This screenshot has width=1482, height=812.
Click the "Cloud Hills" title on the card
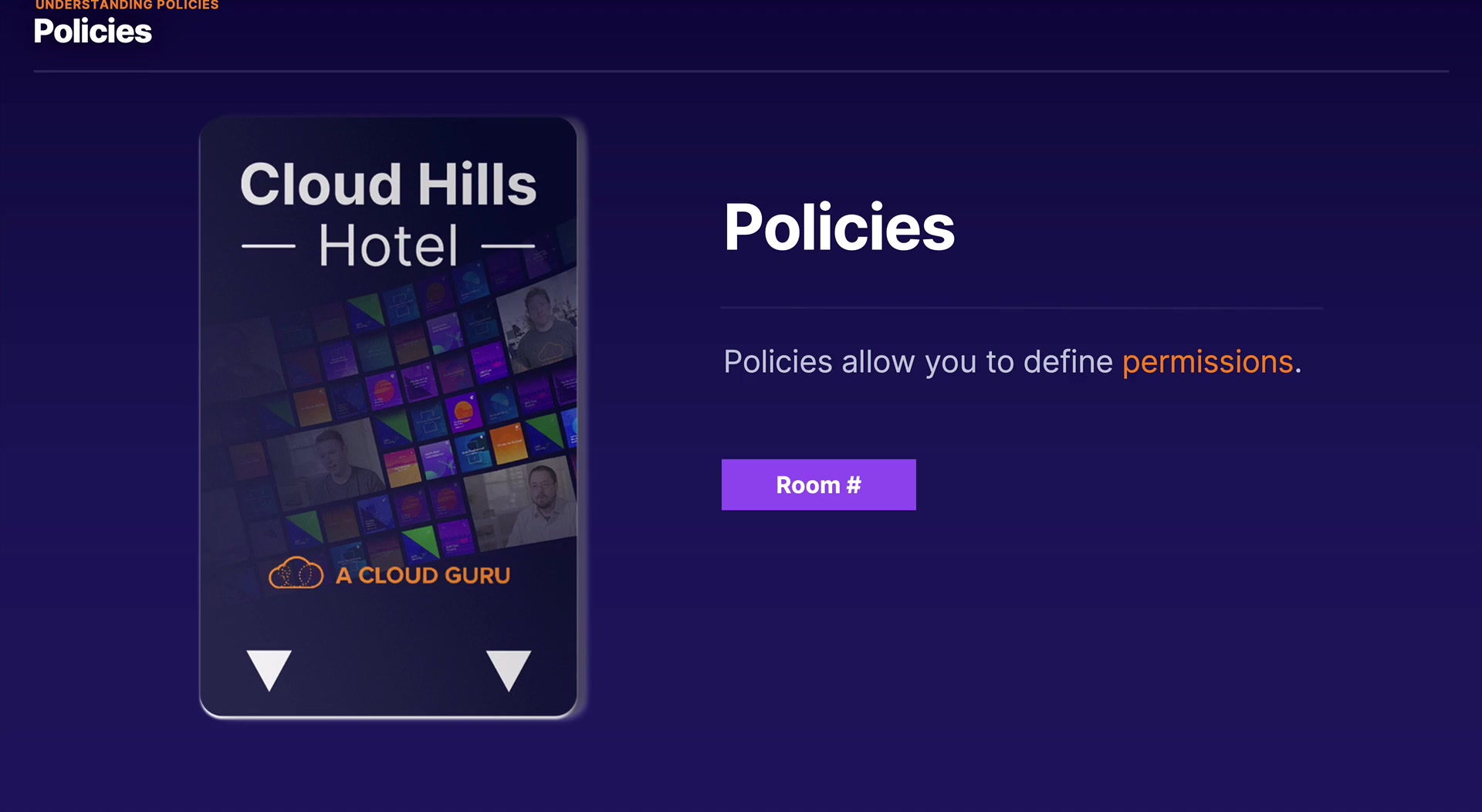(388, 184)
